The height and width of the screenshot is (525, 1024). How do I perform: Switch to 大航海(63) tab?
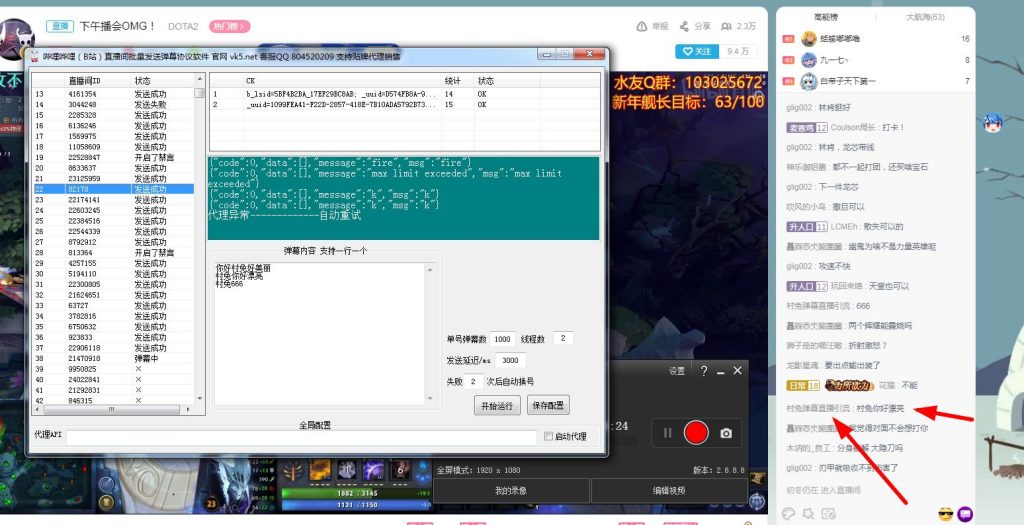coord(925,17)
